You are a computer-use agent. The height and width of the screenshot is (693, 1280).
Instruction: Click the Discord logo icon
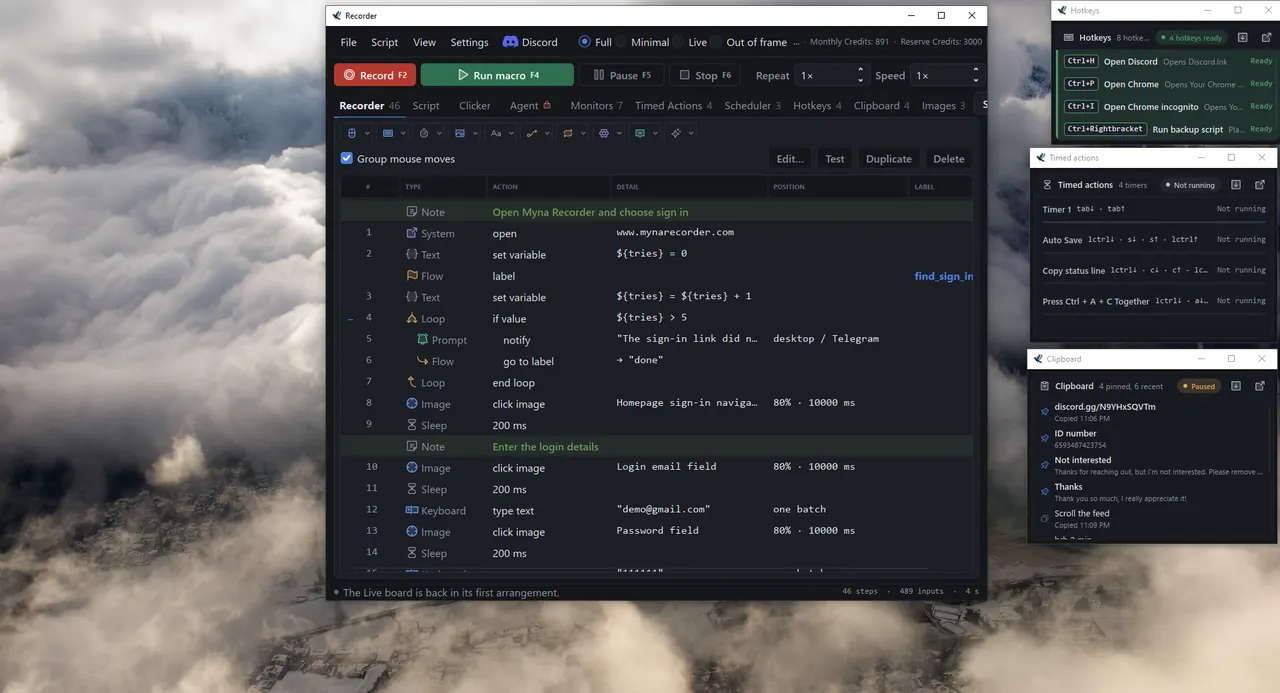tap(510, 42)
